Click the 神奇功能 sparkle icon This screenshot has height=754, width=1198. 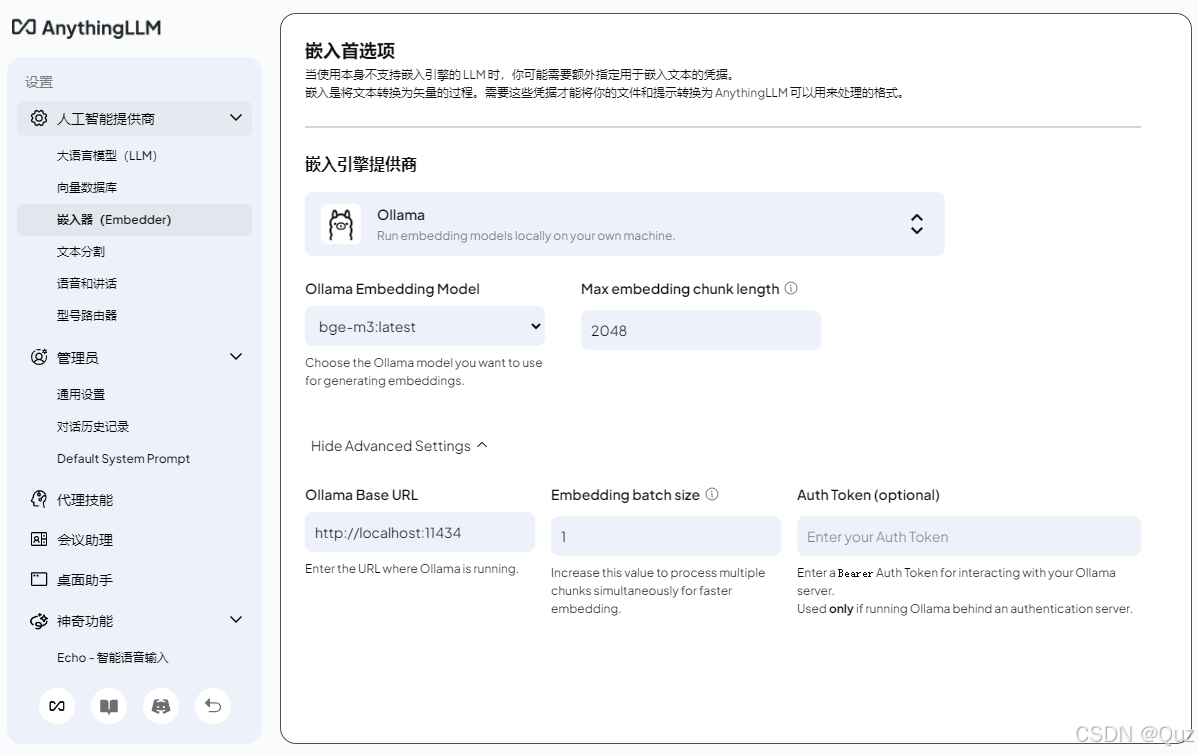[38, 620]
